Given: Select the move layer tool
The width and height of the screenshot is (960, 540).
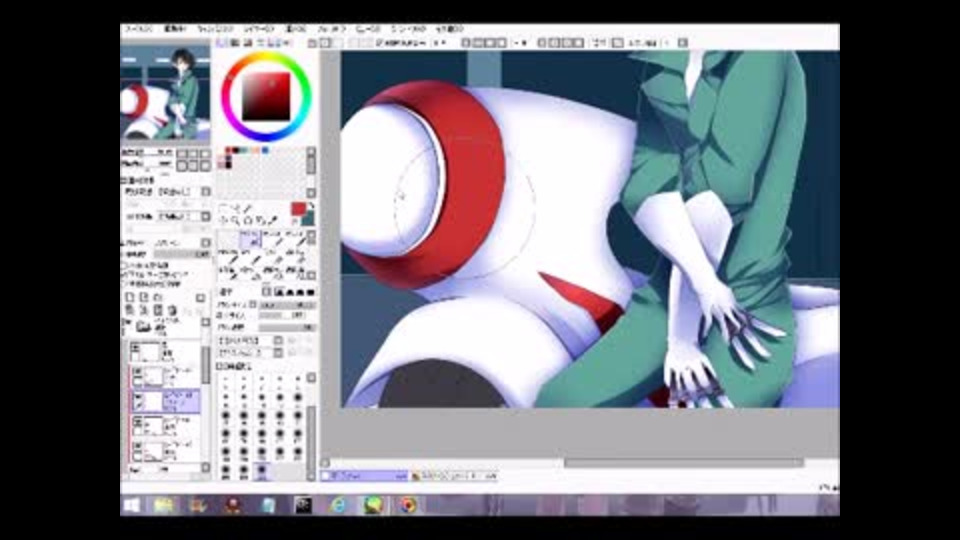Looking at the screenshot, I should [224, 220].
